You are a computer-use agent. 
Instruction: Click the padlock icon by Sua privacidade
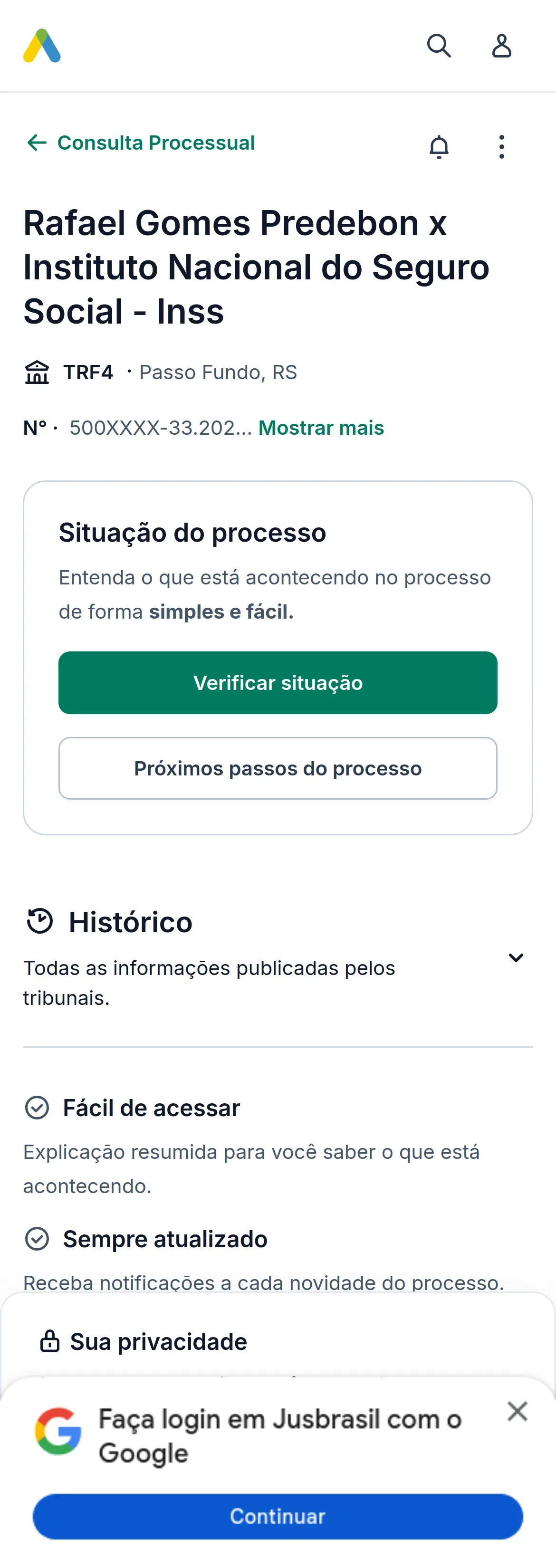pyautogui.click(x=49, y=1341)
